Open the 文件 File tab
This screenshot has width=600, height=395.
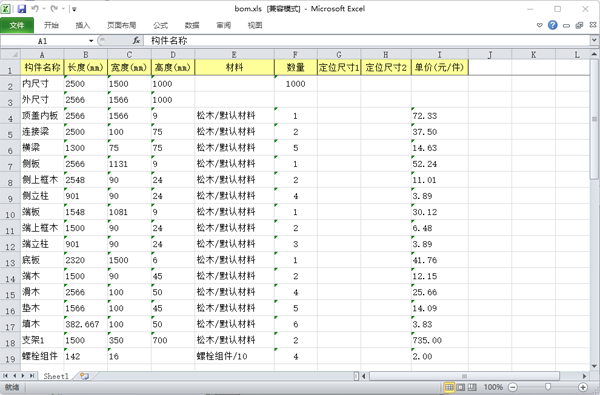click(17, 25)
